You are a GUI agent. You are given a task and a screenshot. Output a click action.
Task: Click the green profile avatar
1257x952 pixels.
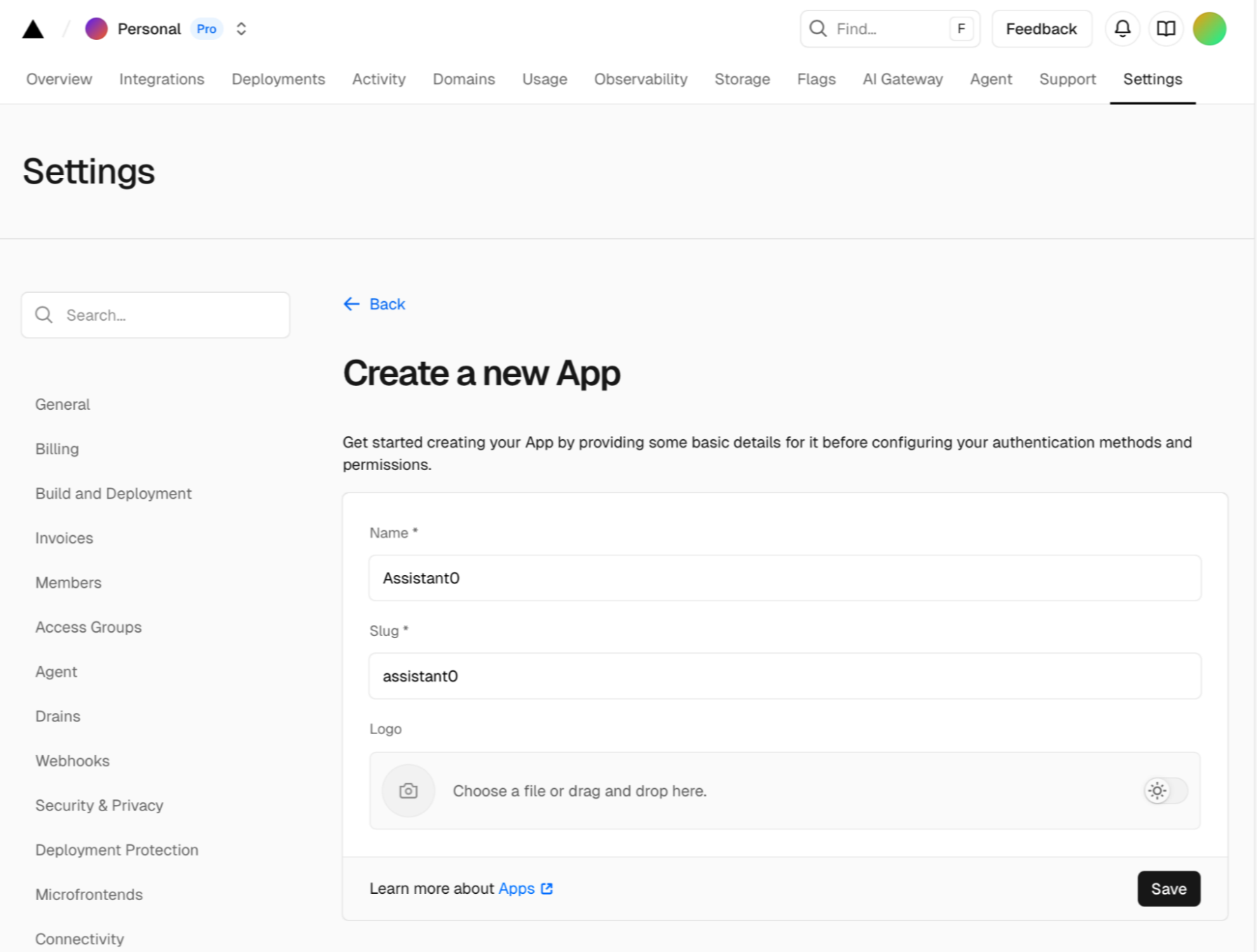1209,29
